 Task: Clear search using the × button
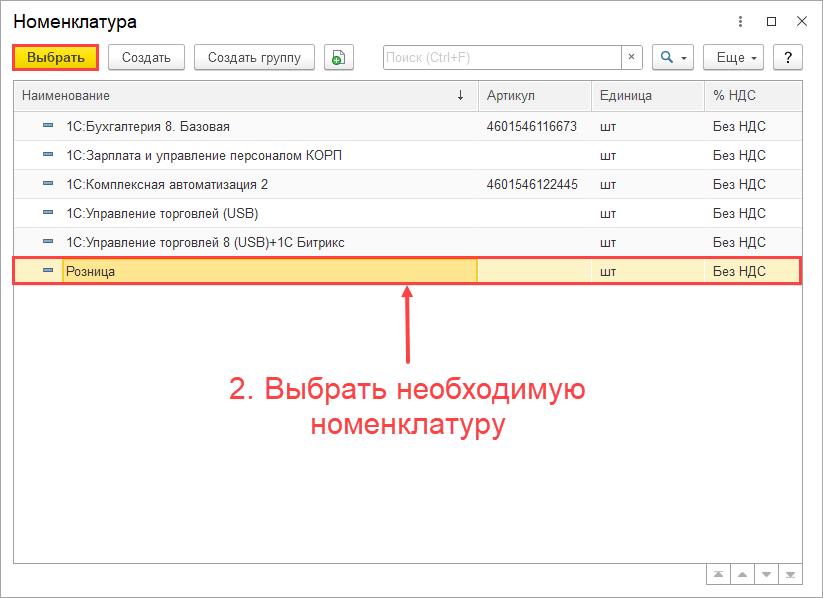[631, 57]
